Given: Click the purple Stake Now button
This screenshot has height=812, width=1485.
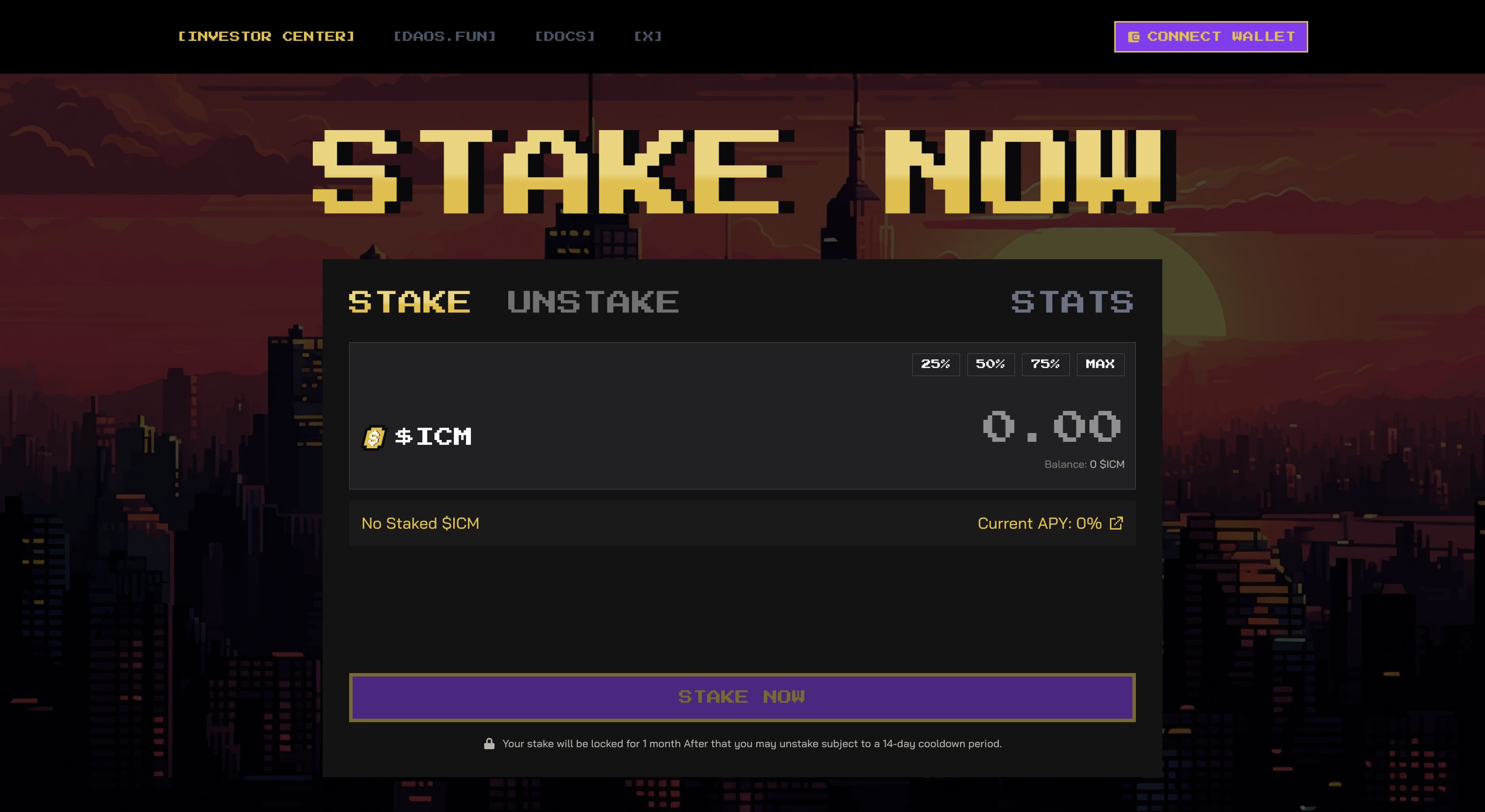Looking at the screenshot, I should click(742, 697).
